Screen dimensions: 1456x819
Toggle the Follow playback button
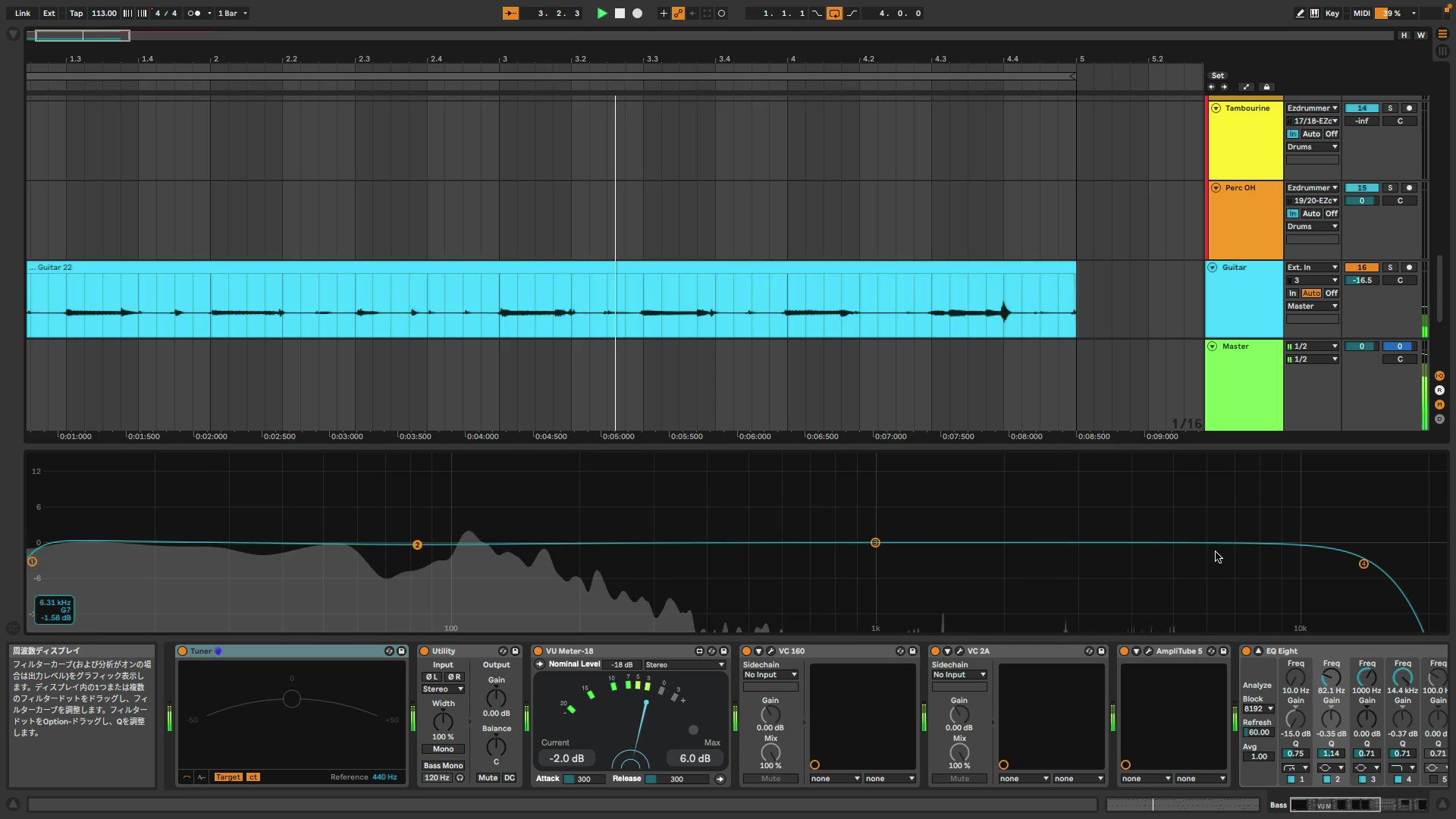[510, 13]
